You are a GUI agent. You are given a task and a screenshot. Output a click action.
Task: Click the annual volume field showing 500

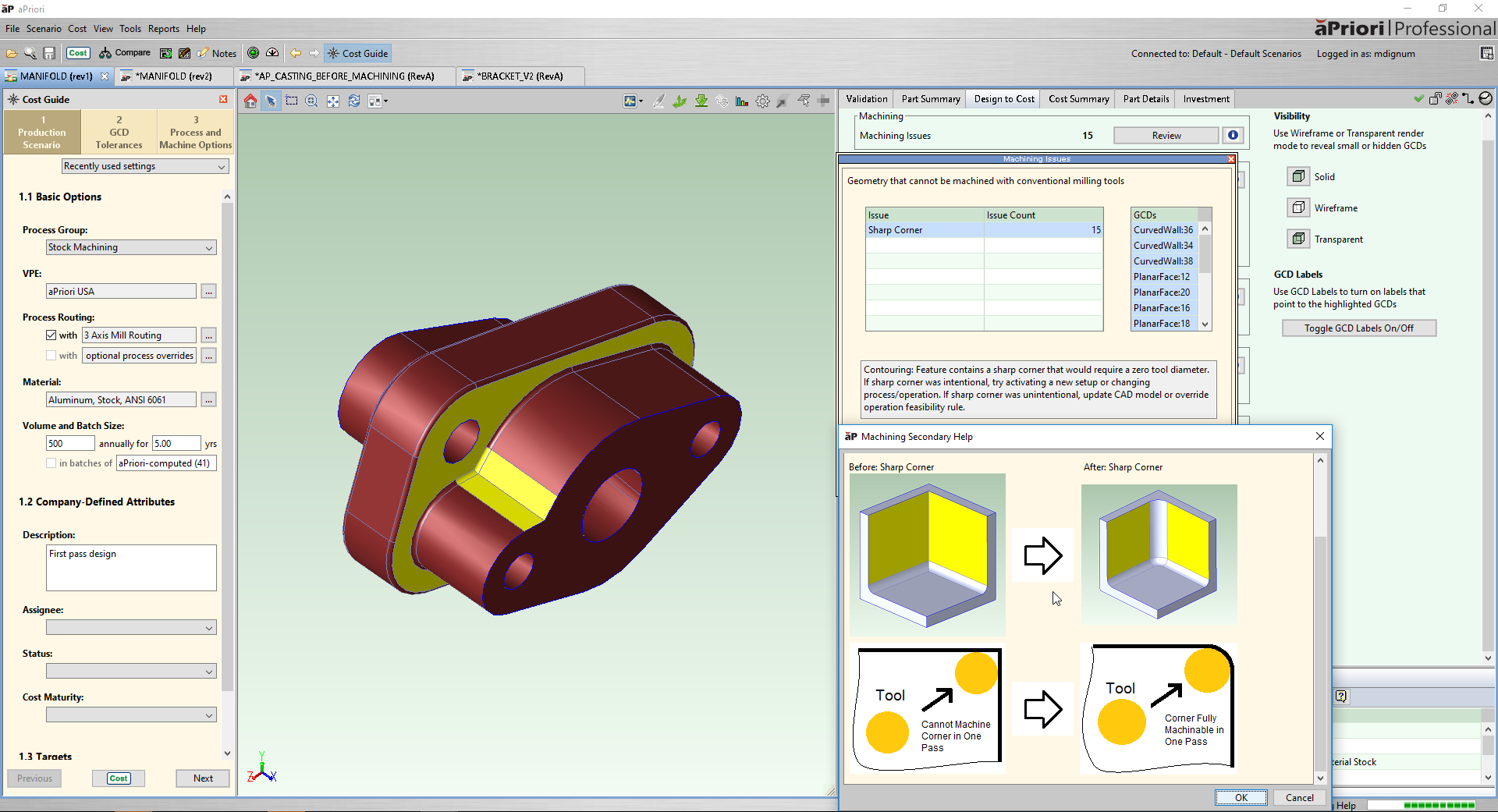click(x=70, y=444)
